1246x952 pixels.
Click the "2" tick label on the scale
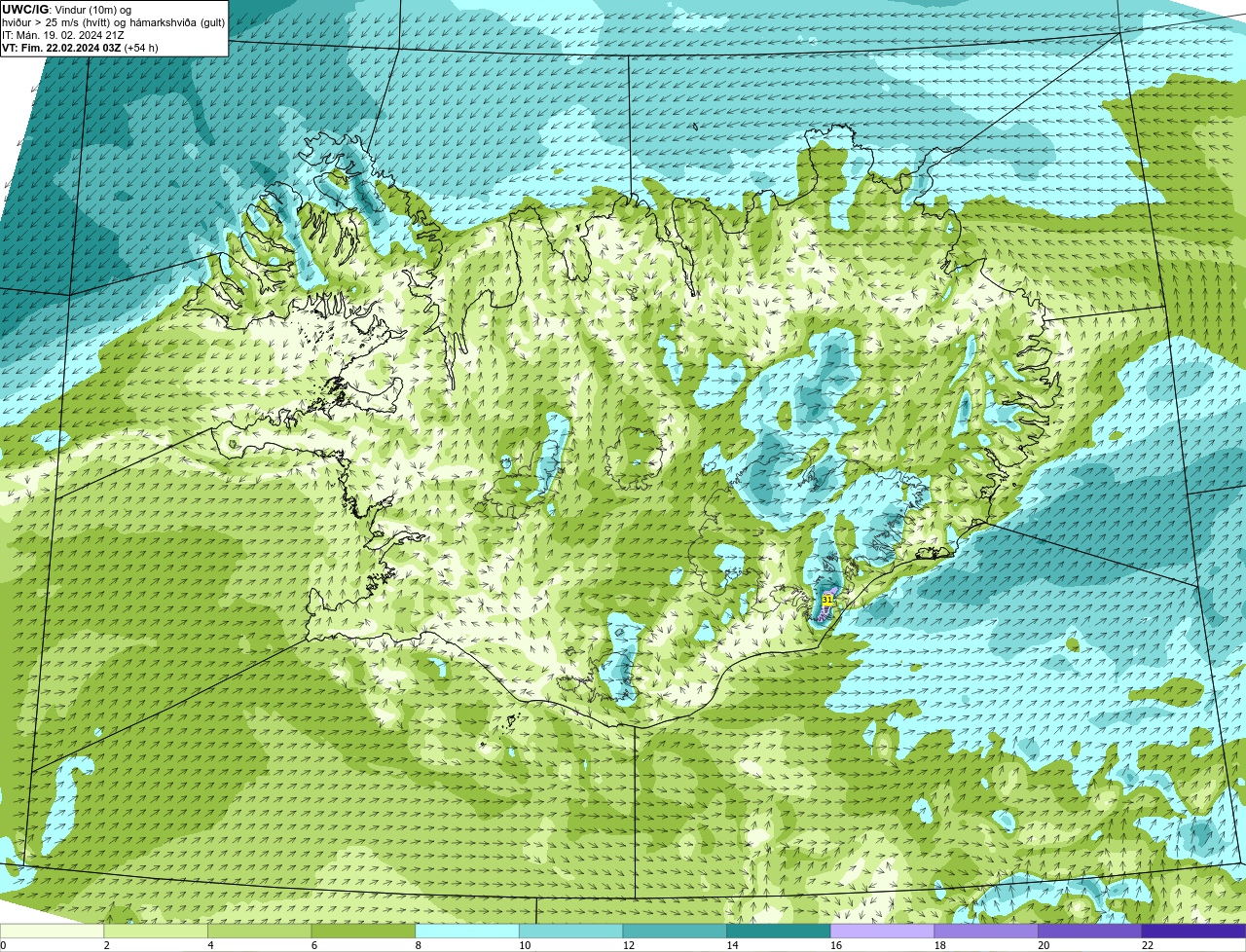tap(106, 945)
